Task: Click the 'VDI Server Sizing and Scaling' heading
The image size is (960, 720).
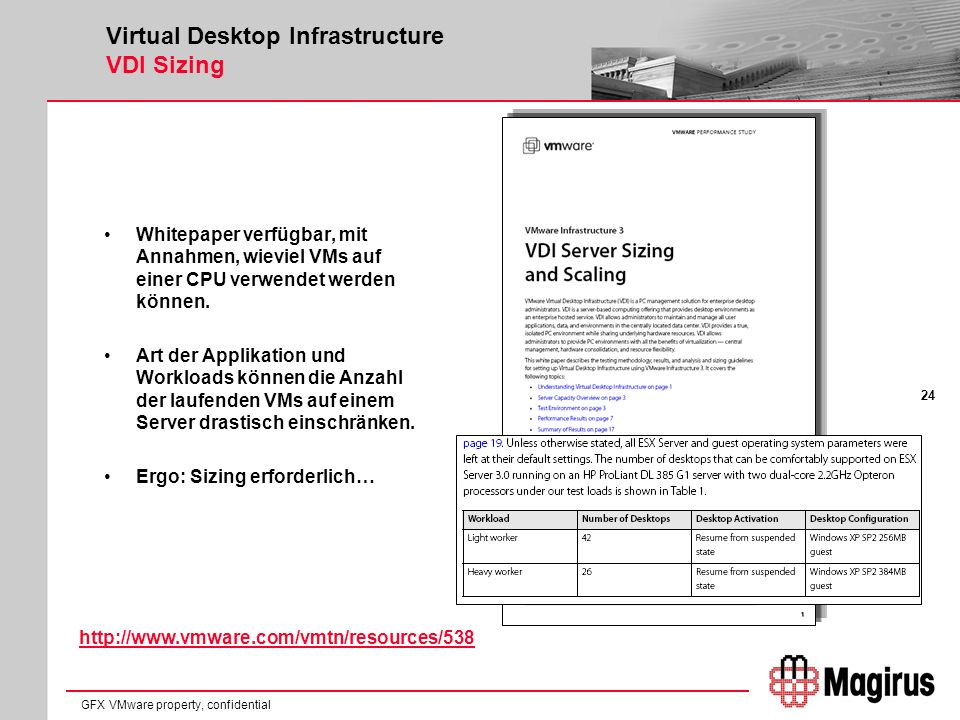Action: 599,262
